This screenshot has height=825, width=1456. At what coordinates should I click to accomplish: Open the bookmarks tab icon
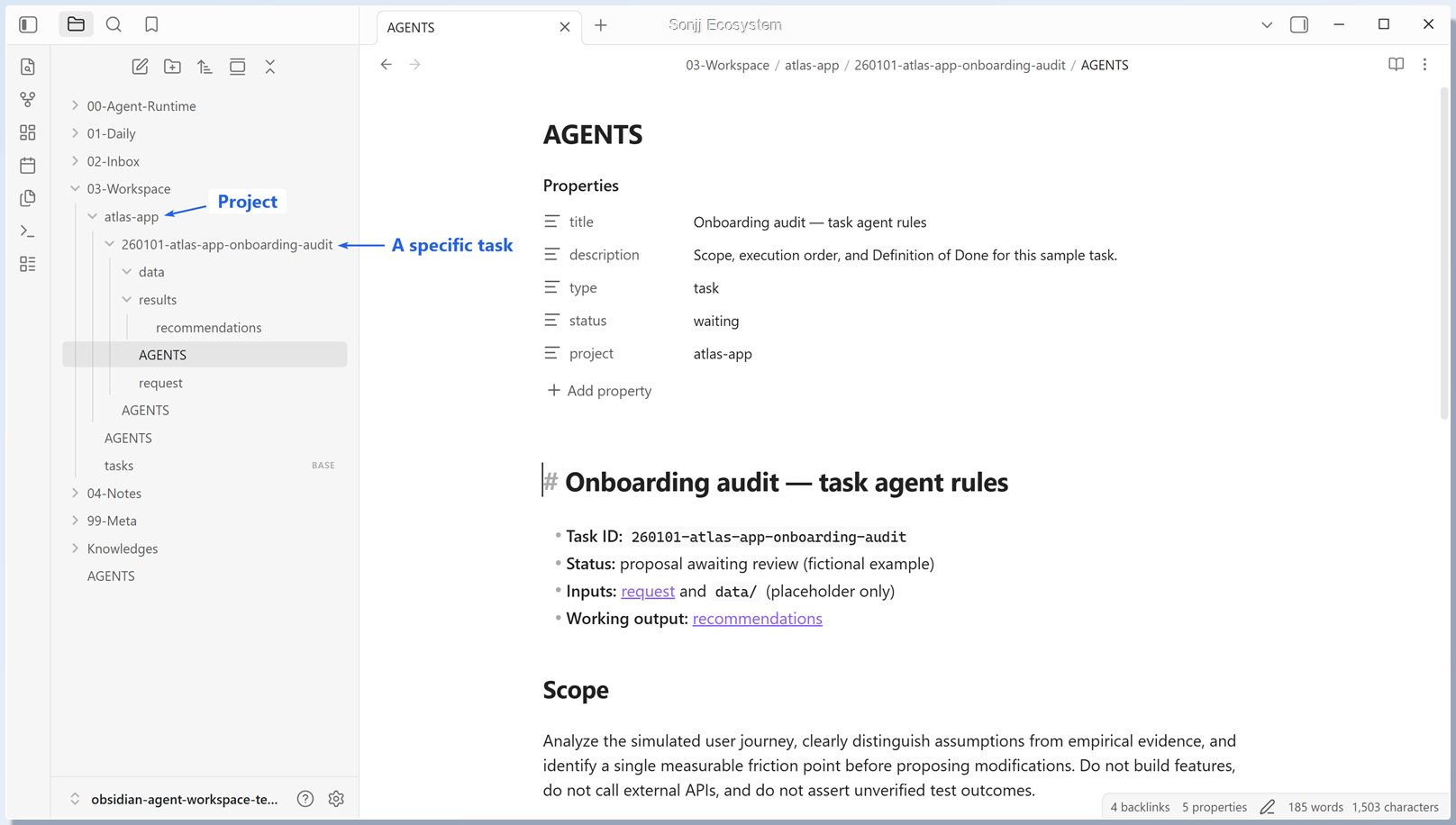pos(151,24)
